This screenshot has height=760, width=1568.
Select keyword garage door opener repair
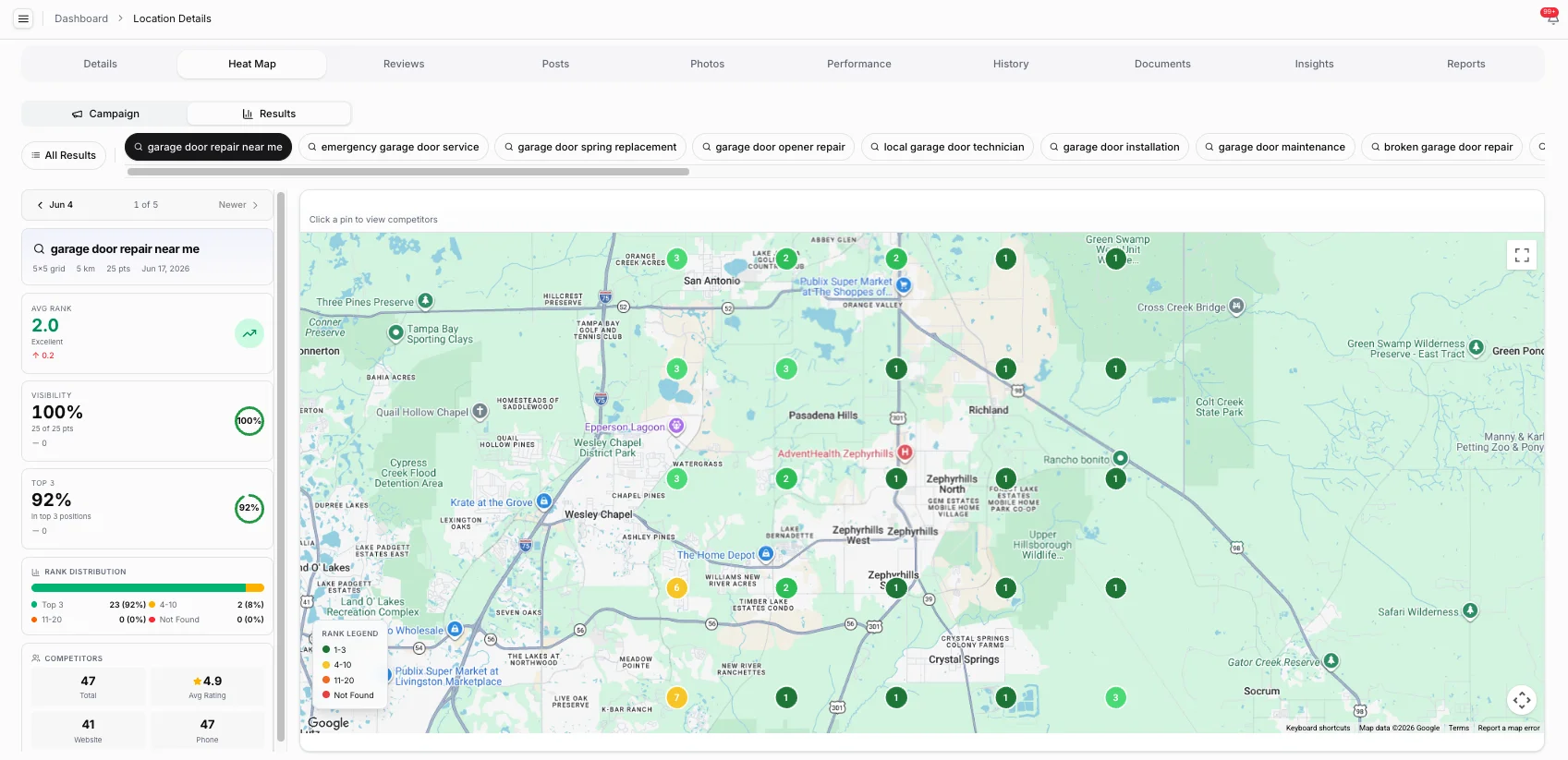773,147
